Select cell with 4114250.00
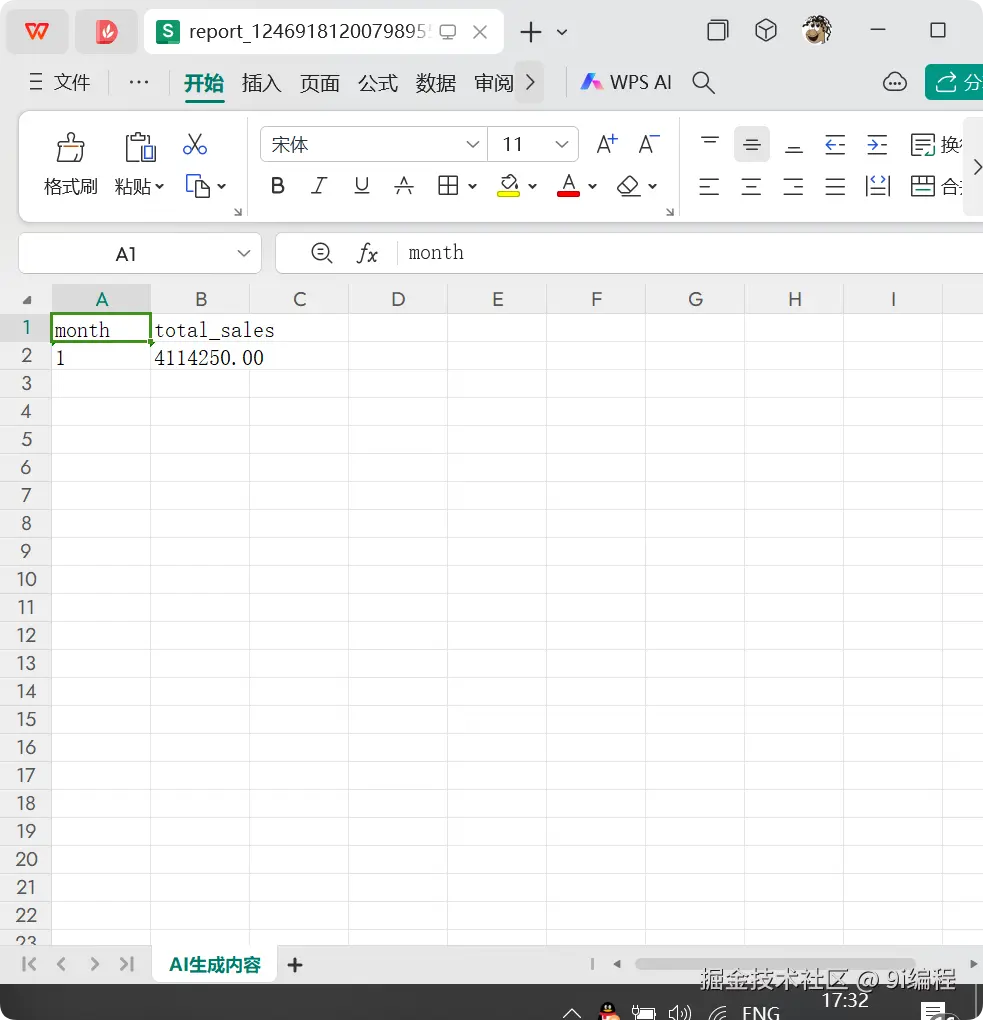983x1020 pixels. [x=200, y=358]
